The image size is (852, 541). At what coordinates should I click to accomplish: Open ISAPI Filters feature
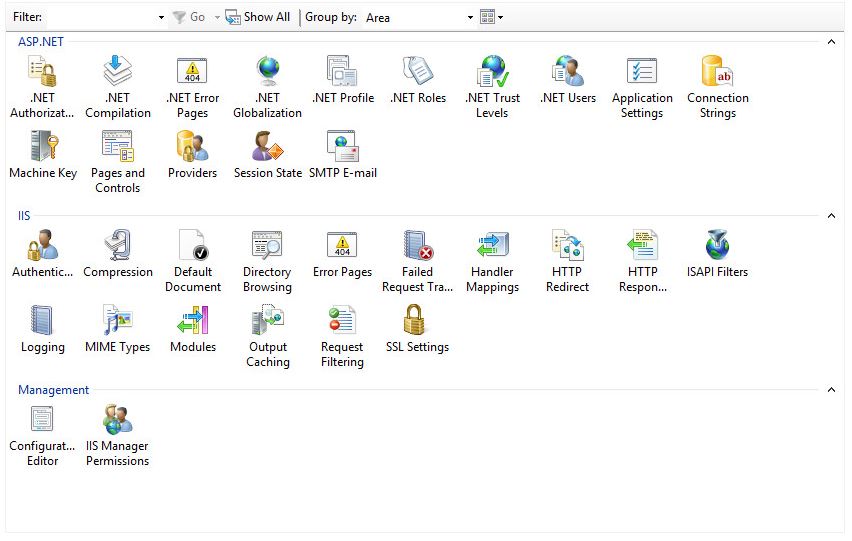717,254
